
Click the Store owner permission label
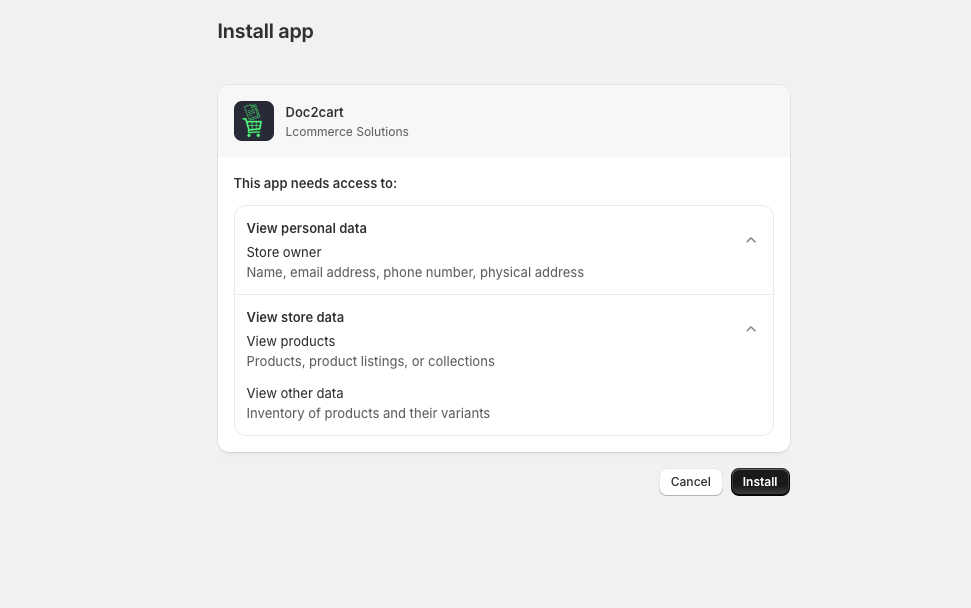coord(284,252)
